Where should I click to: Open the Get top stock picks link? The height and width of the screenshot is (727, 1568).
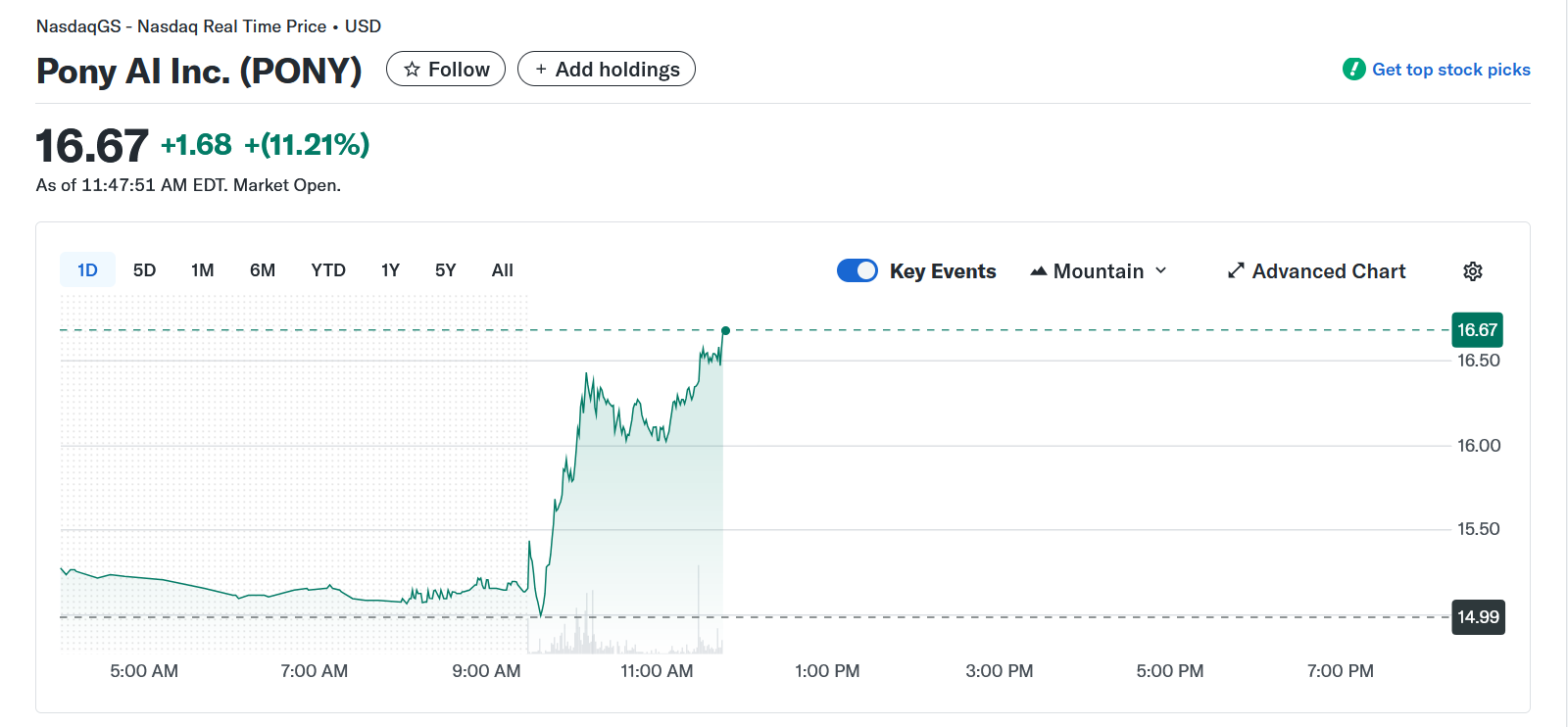[1450, 70]
